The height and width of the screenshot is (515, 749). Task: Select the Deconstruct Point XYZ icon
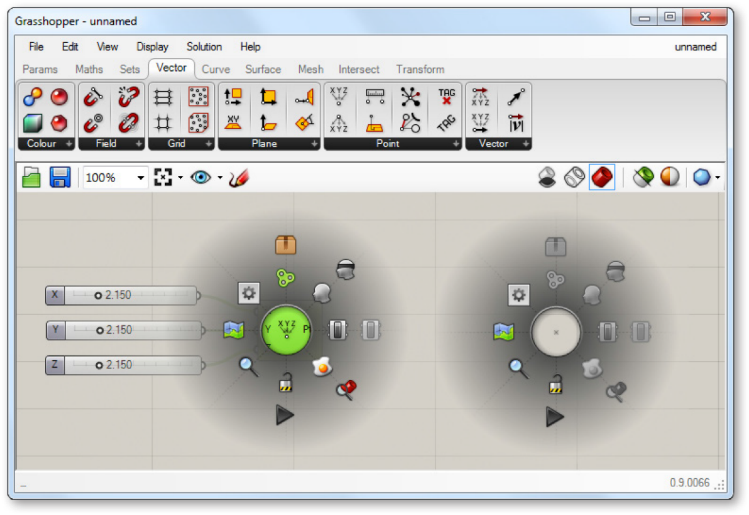click(339, 123)
